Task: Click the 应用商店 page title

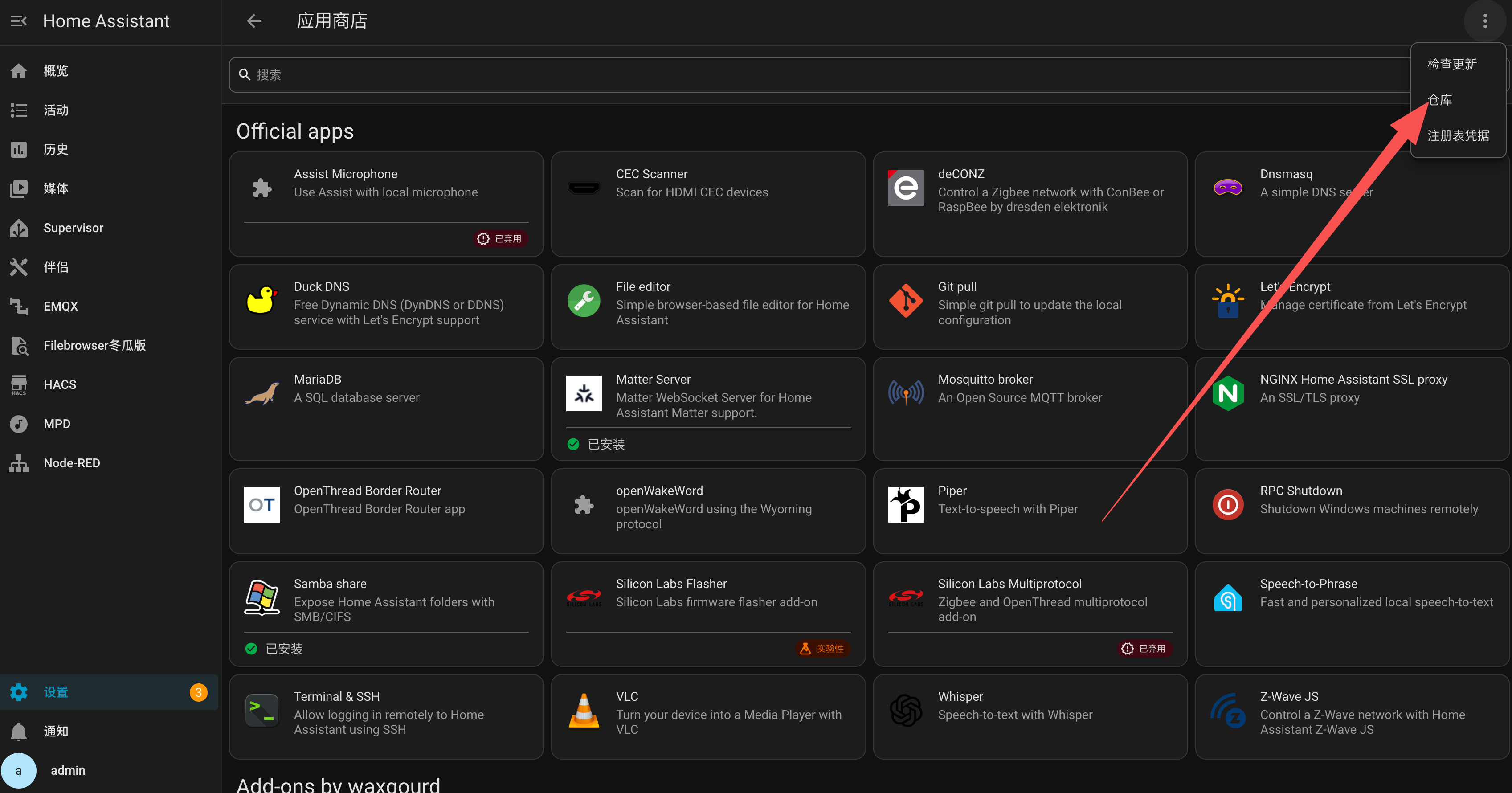Action: (x=332, y=21)
